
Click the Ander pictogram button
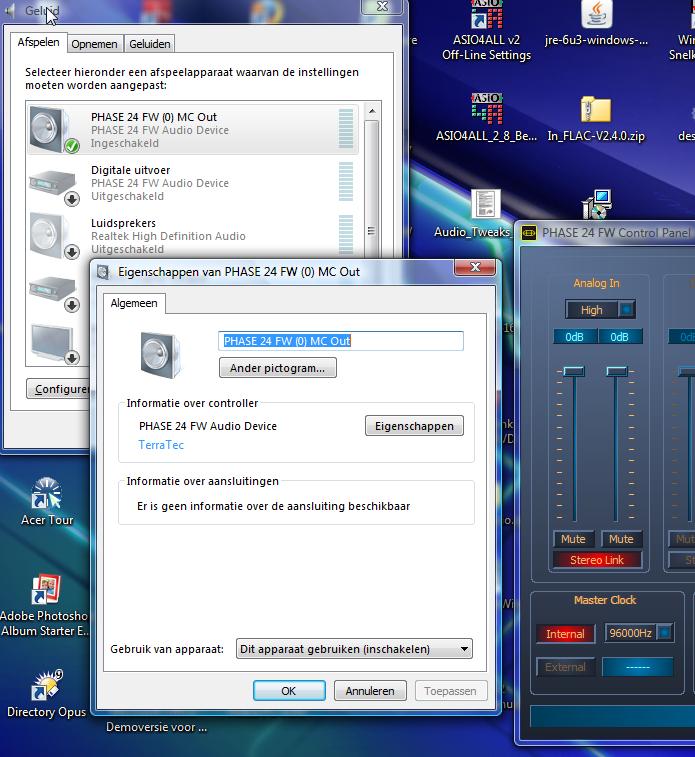[x=278, y=368]
